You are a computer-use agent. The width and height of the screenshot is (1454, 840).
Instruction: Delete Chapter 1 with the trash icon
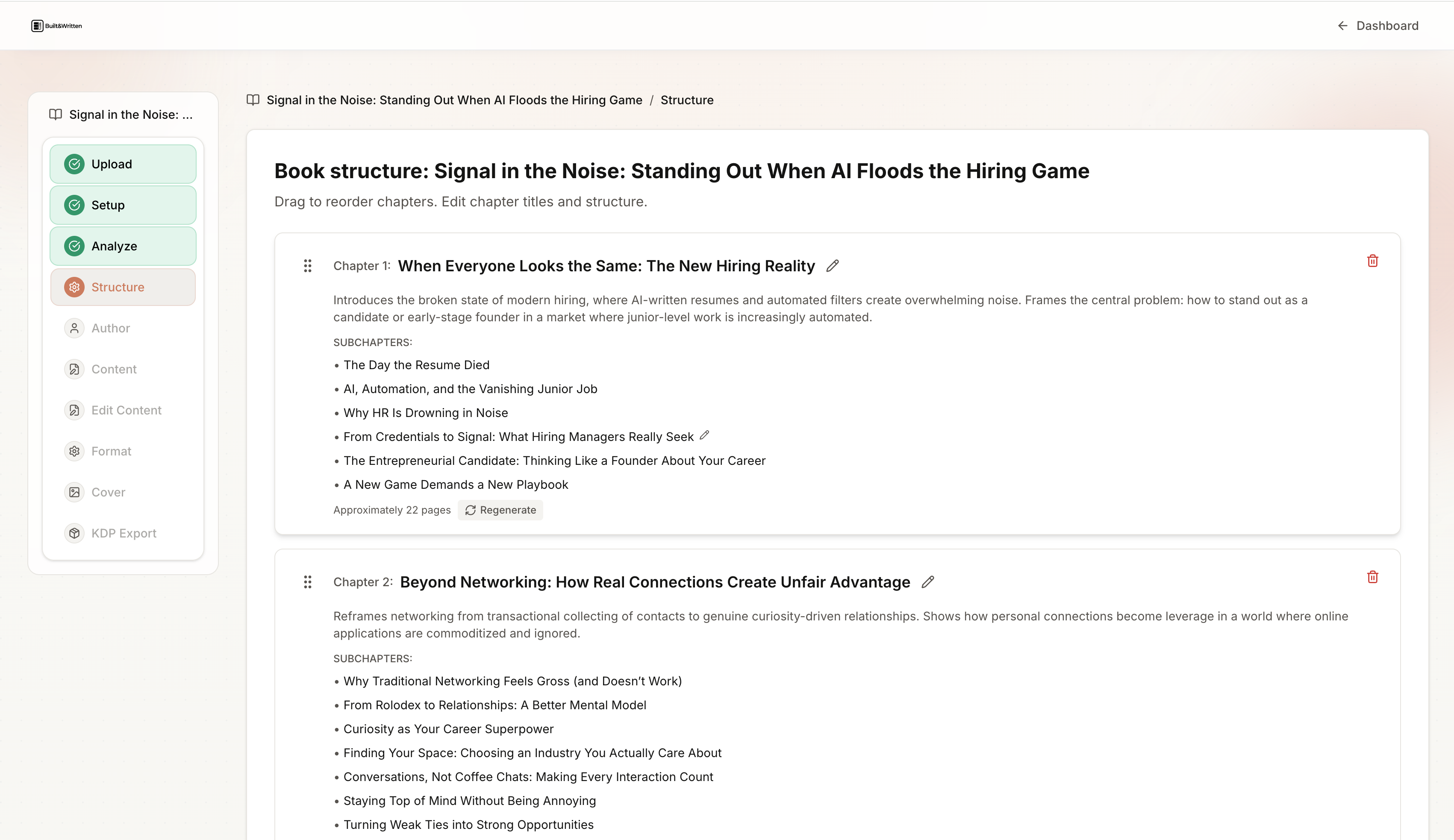[1372, 261]
